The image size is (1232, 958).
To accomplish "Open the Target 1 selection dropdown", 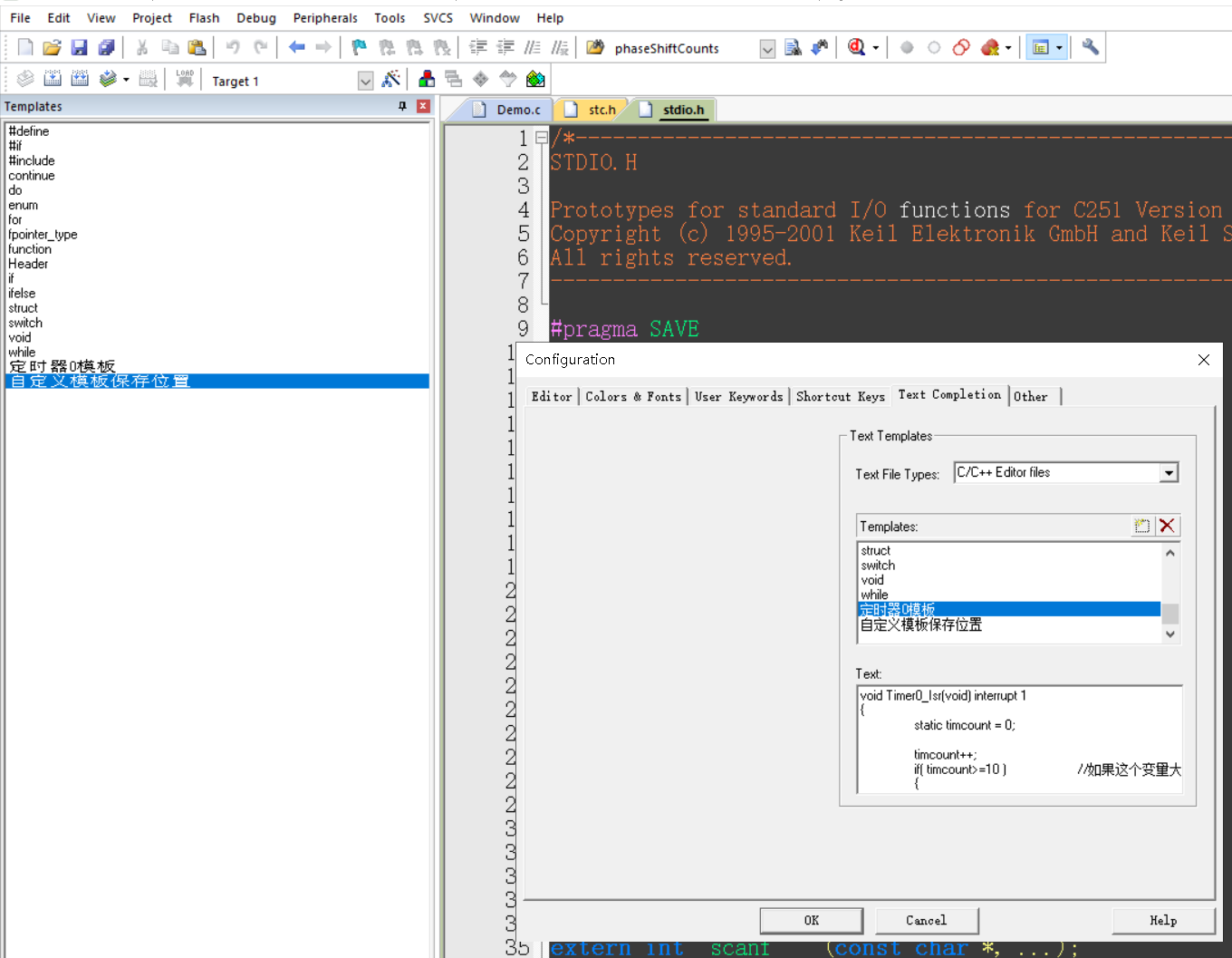I will [x=365, y=81].
